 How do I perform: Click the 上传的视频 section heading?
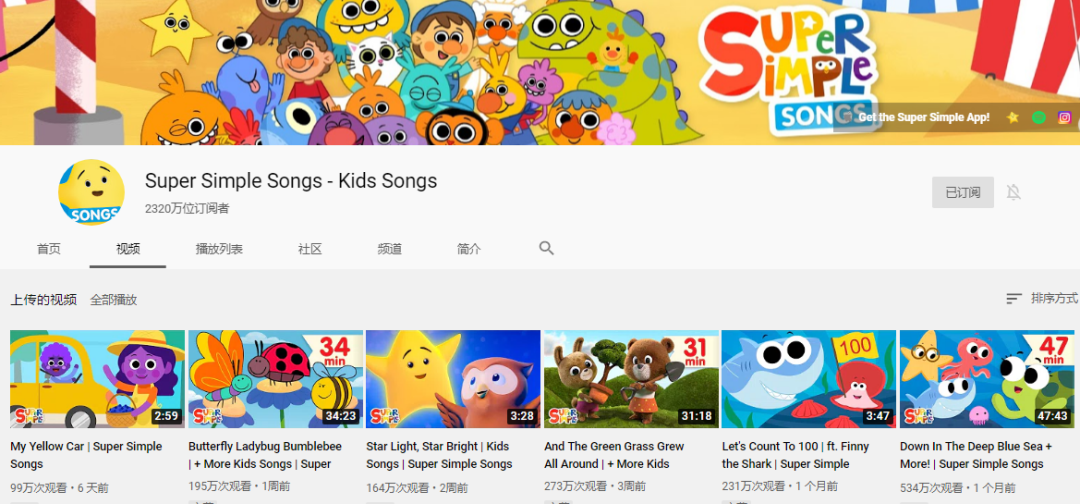tap(43, 300)
